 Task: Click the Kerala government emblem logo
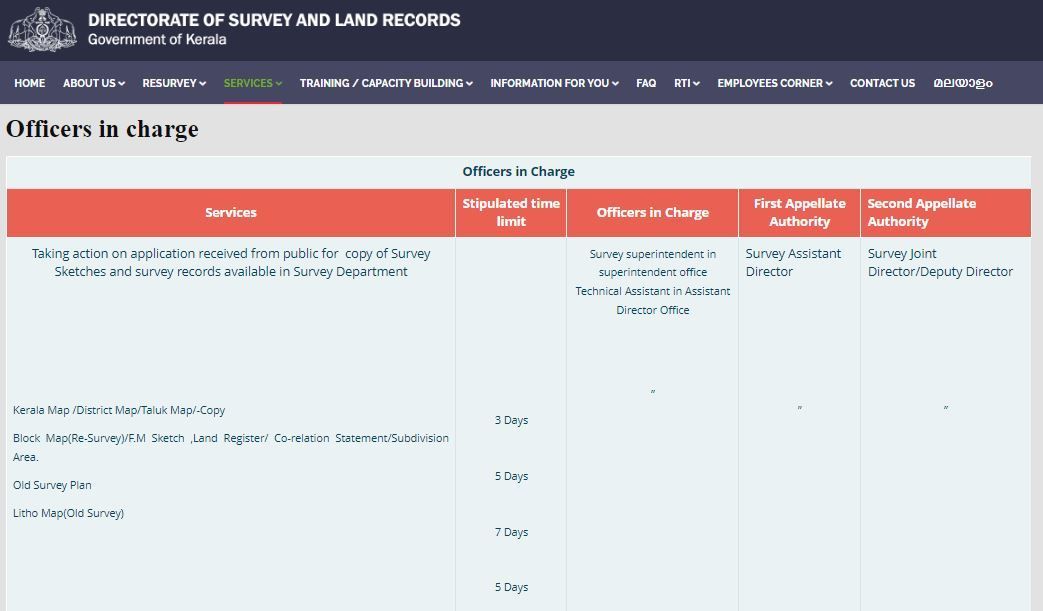pyautogui.click(x=42, y=29)
